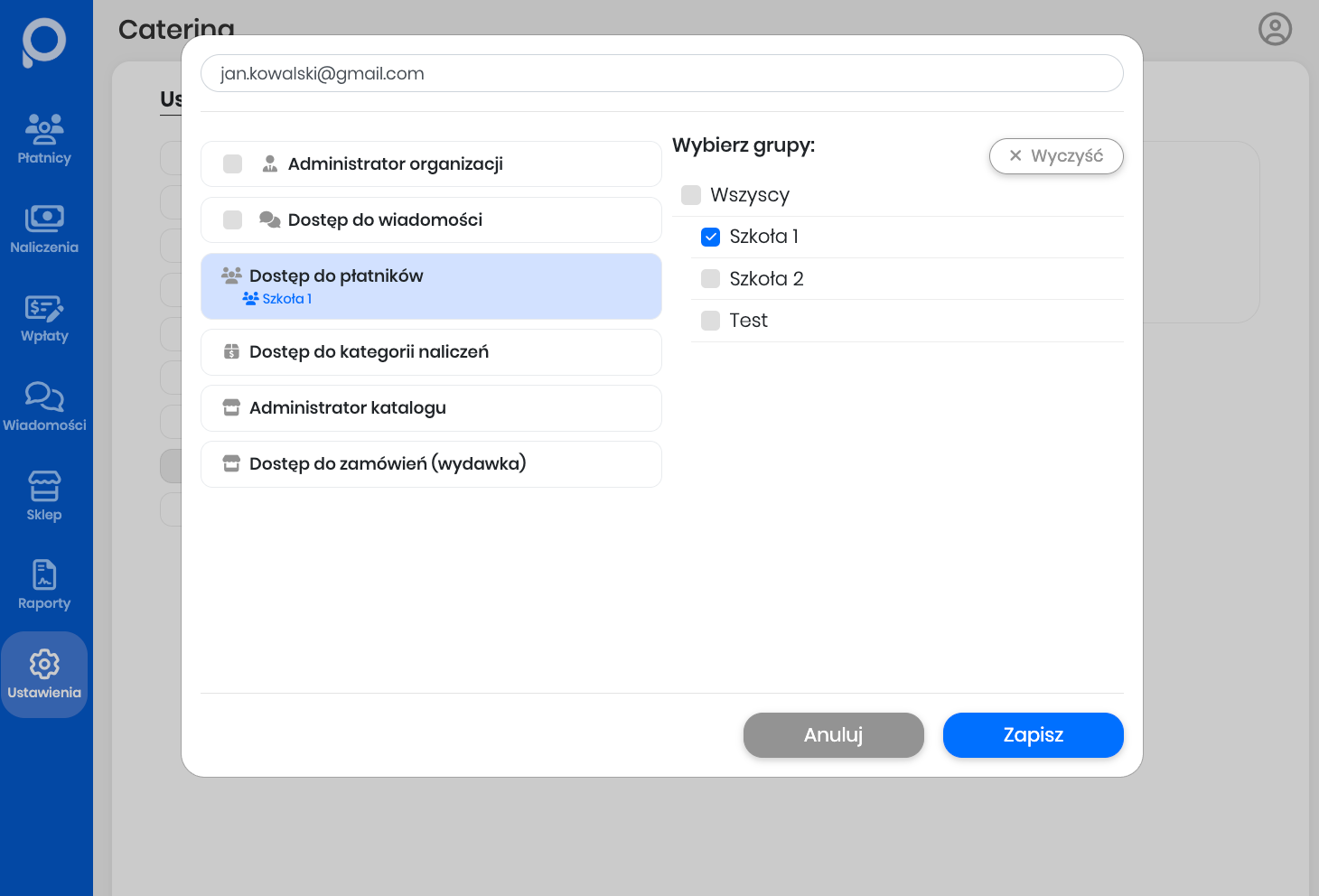Uncheck the Szkoła 1 group
1319x896 pixels.
[x=711, y=237]
